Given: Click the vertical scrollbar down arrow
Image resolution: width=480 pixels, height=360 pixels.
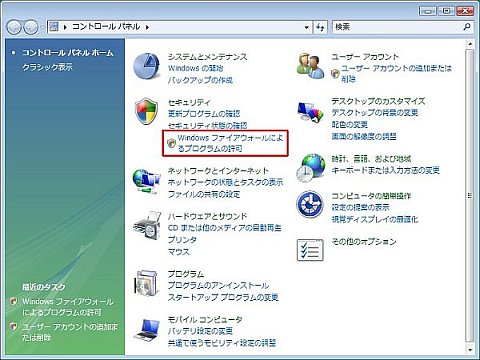Looking at the screenshot, I should point(470,350).
